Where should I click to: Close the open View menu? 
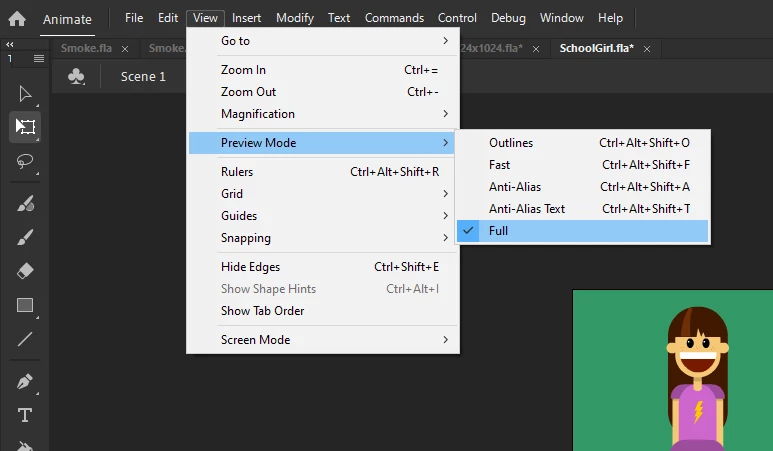point(205,18)
